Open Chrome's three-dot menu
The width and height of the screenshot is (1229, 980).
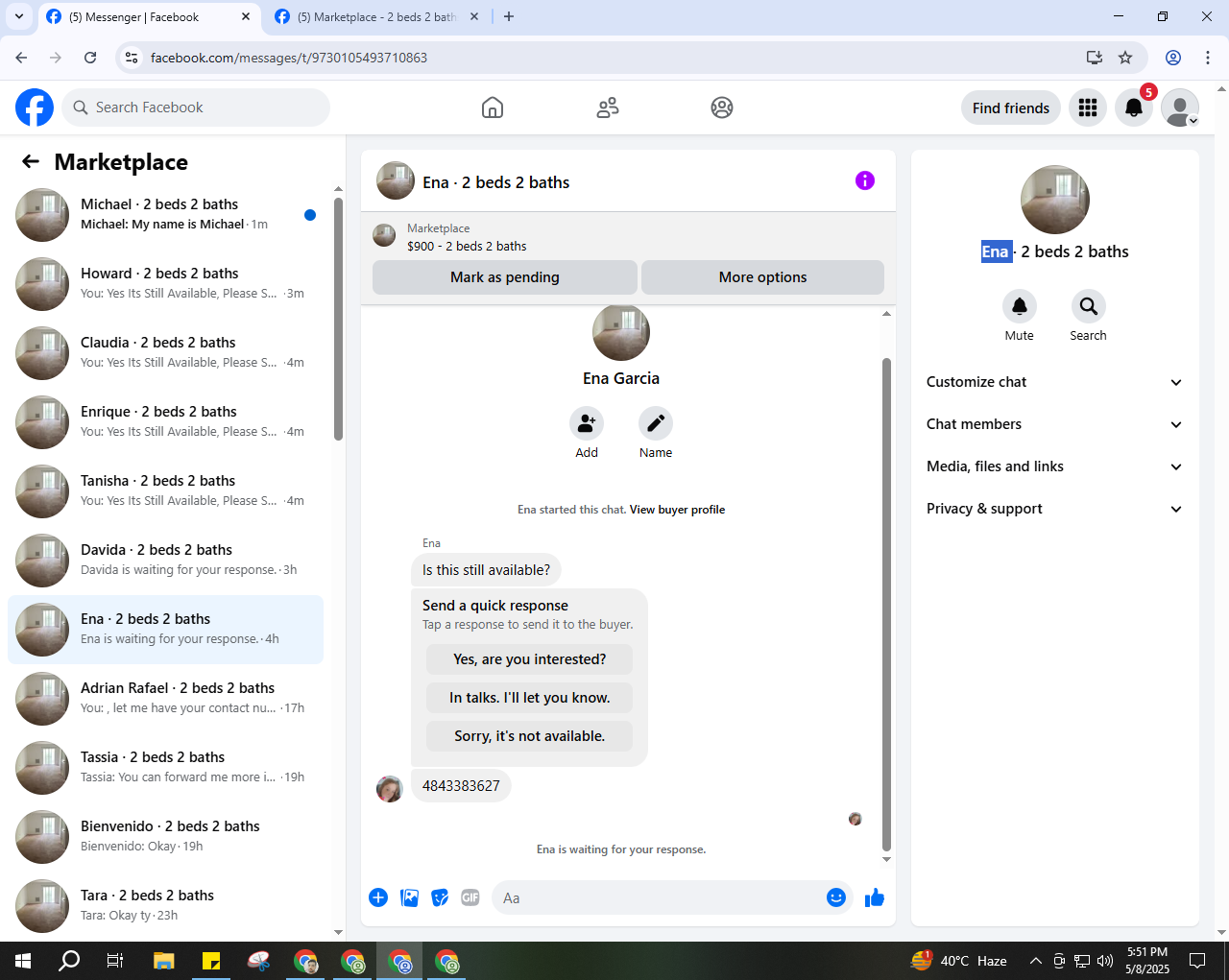click(x=1208, y=58)
